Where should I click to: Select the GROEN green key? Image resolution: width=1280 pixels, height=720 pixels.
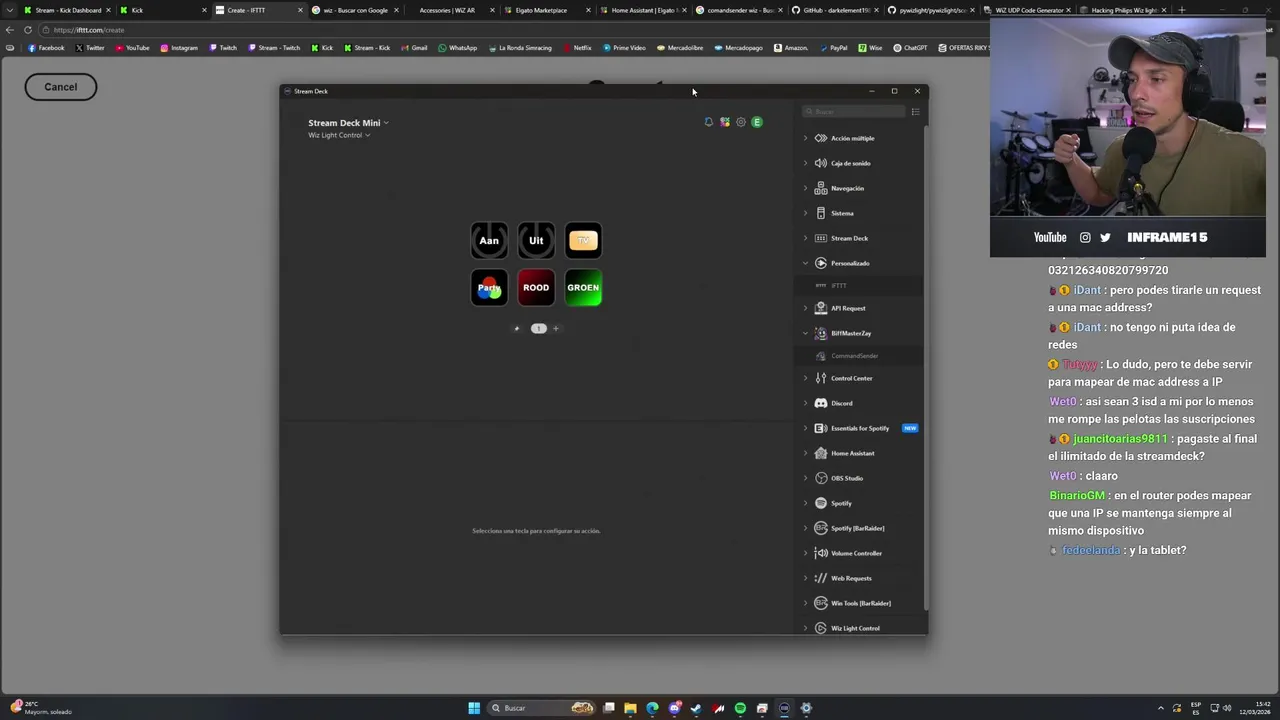point(583,288)
